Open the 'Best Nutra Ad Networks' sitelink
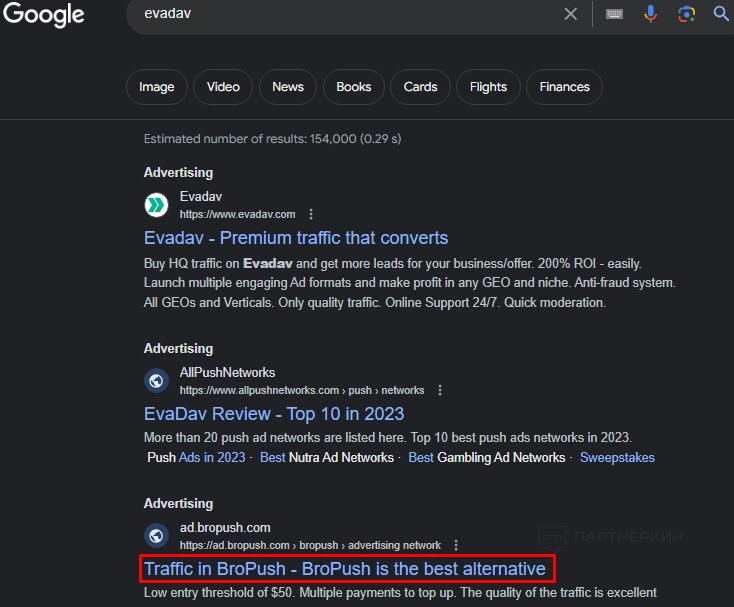Viewport: 734px width, 607px height. click(x=327, y=457)
